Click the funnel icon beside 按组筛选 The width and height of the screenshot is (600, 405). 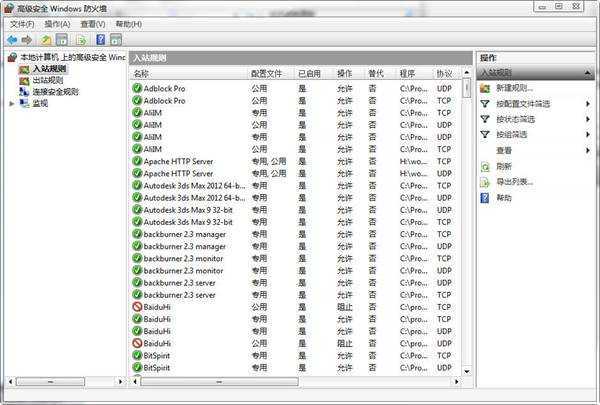point(485,134)
